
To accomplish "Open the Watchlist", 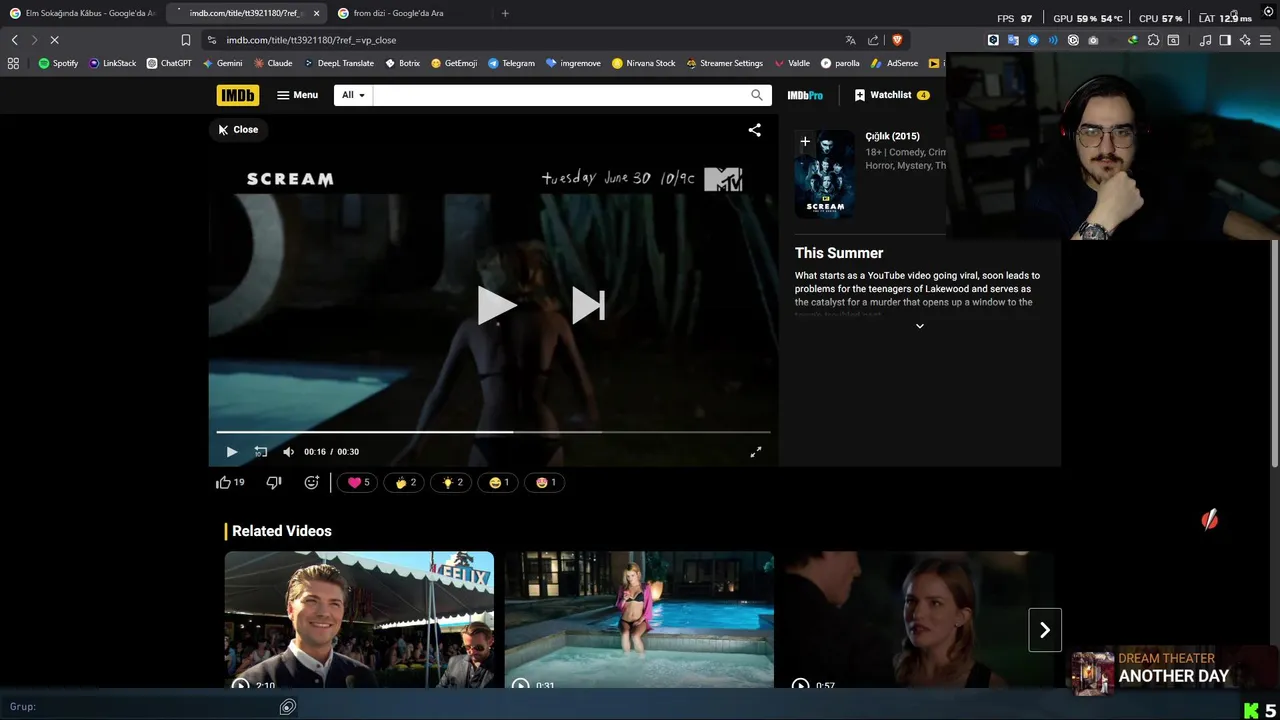I will (x=892, y=95).
